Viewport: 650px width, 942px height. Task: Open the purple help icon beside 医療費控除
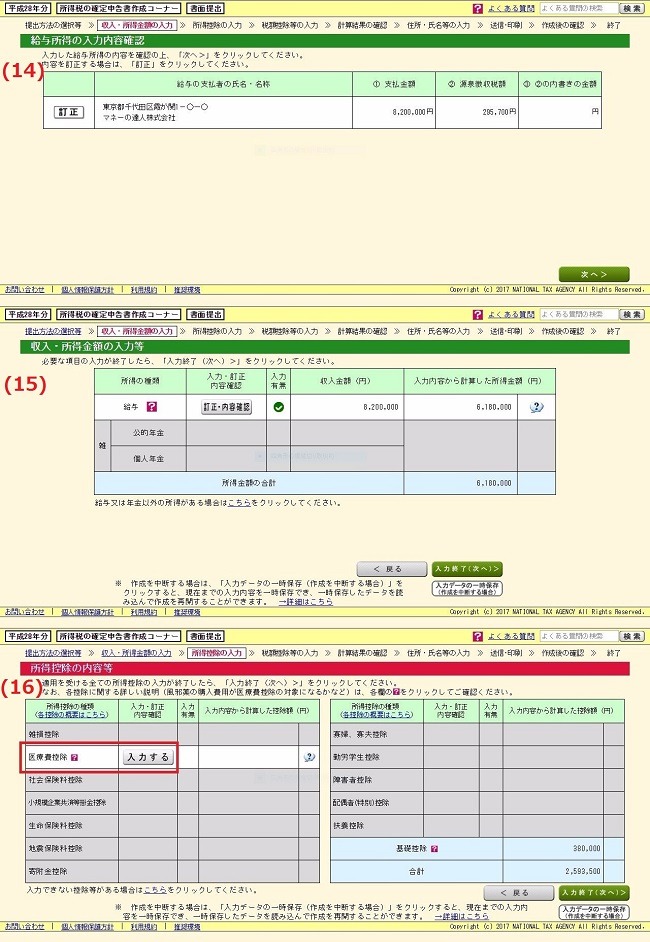pyautogui.click(x=74, y=758)
